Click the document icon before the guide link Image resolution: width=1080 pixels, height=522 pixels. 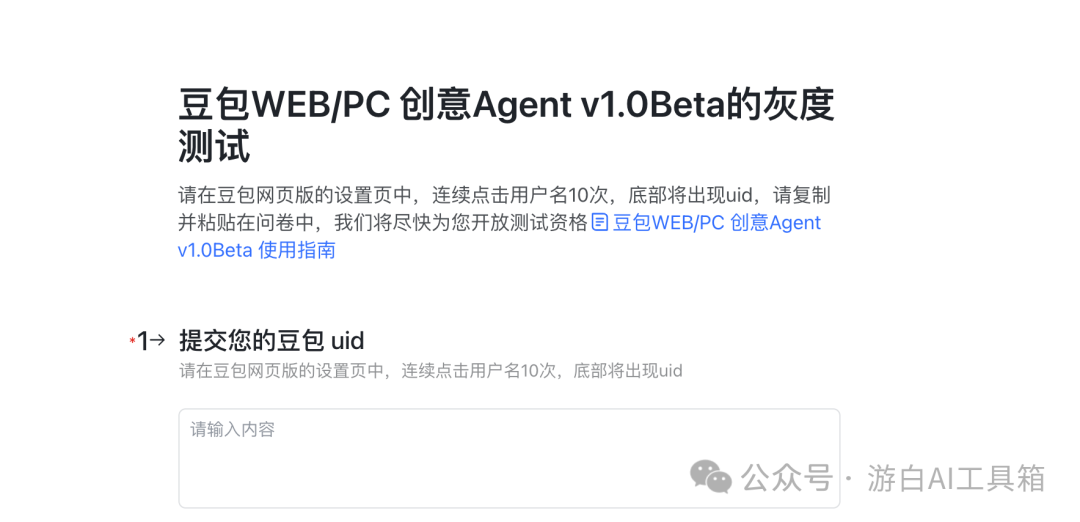click(x=601, y=223)
